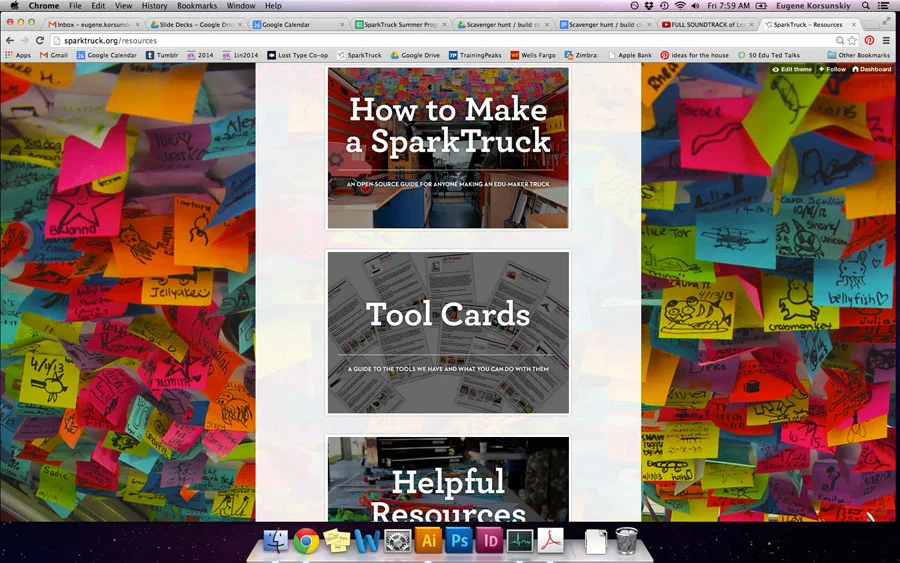900x563 pixels.
Task: Open the 50 Edu Ted Talks bookmark
Action: [x=769, y=55]
